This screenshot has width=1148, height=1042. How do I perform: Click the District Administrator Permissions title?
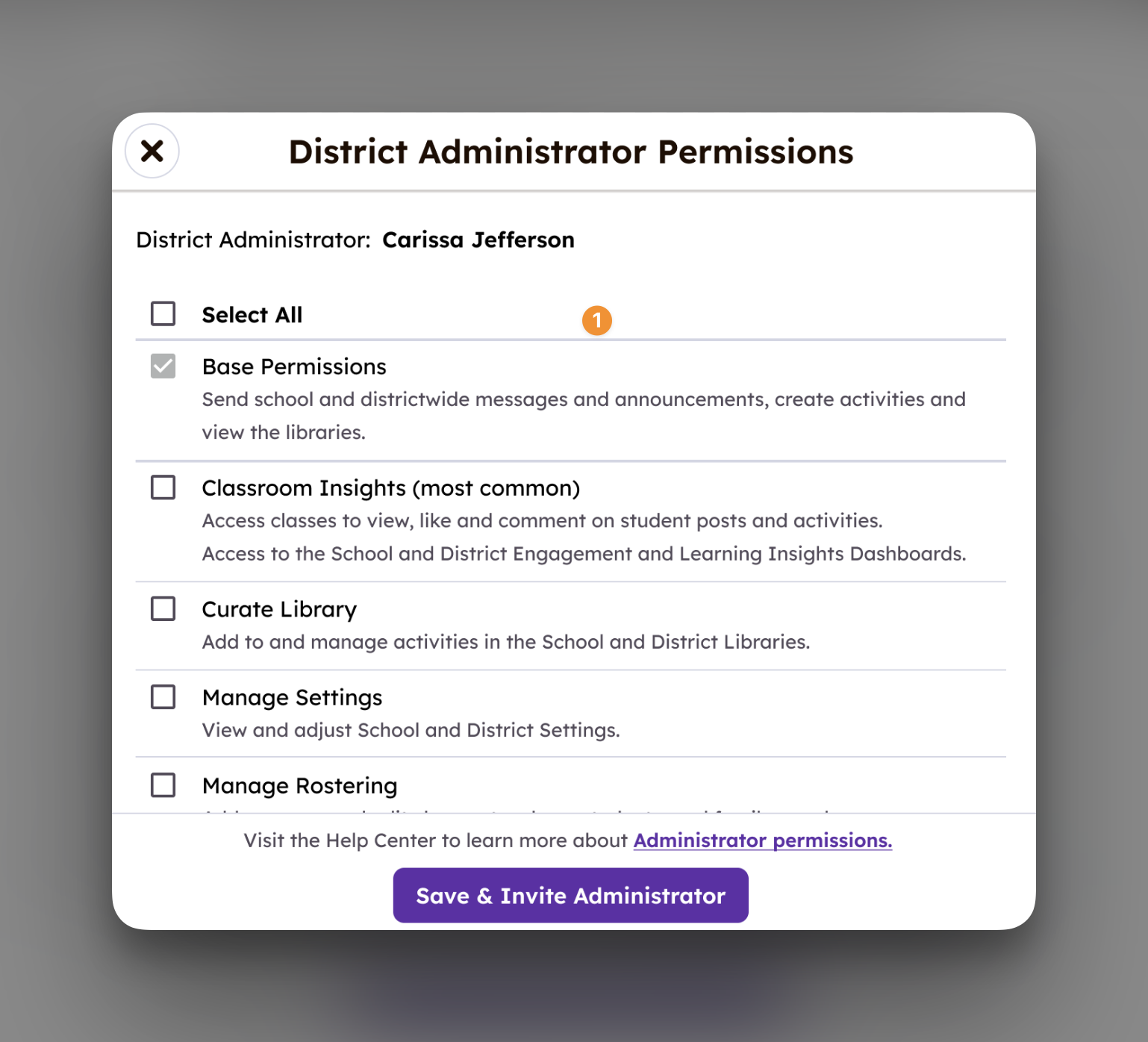coord(571,152)
